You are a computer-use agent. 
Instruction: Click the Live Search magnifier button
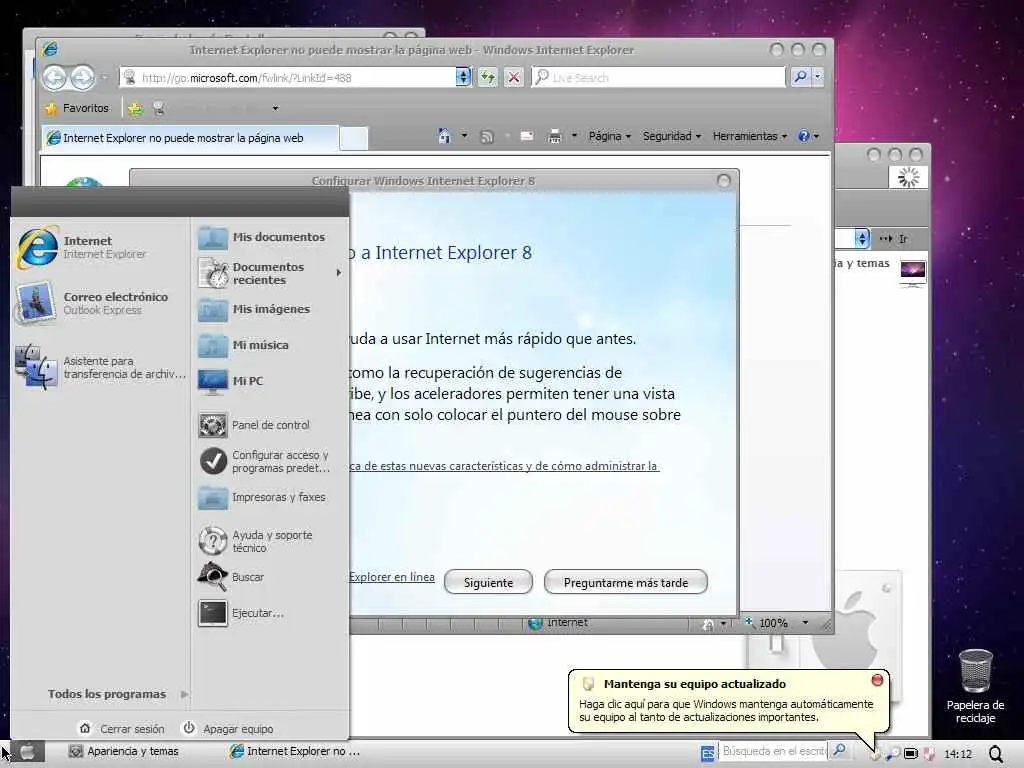[800, 77]
